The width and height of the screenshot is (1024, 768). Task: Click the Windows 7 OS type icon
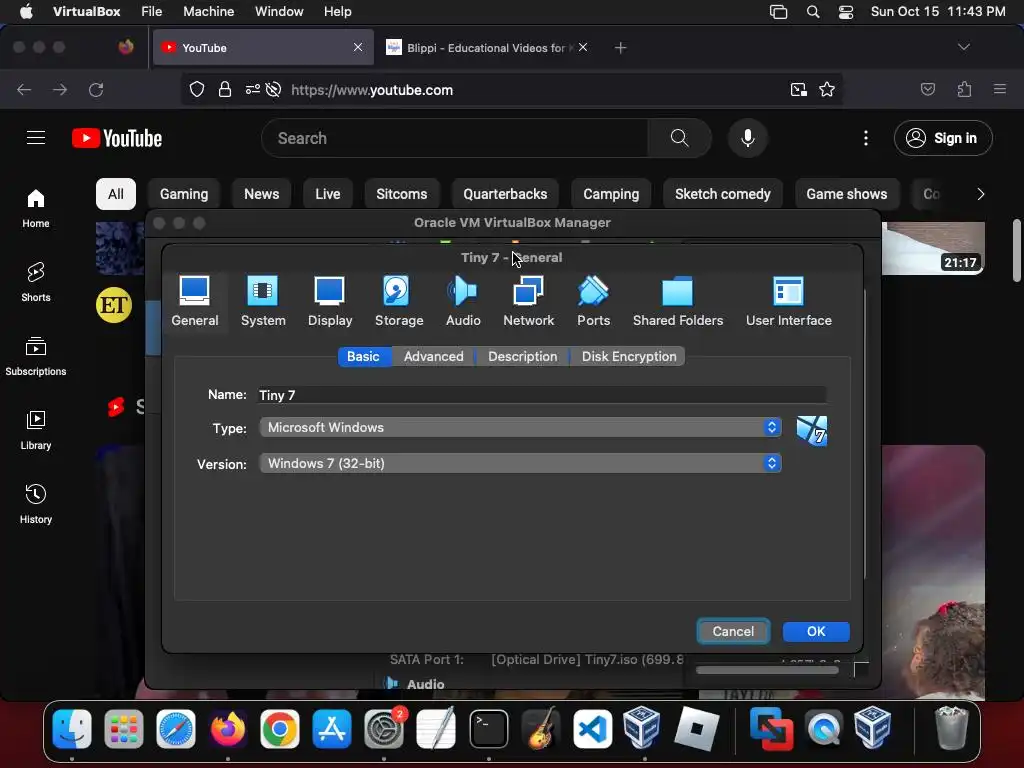(812, 430)
